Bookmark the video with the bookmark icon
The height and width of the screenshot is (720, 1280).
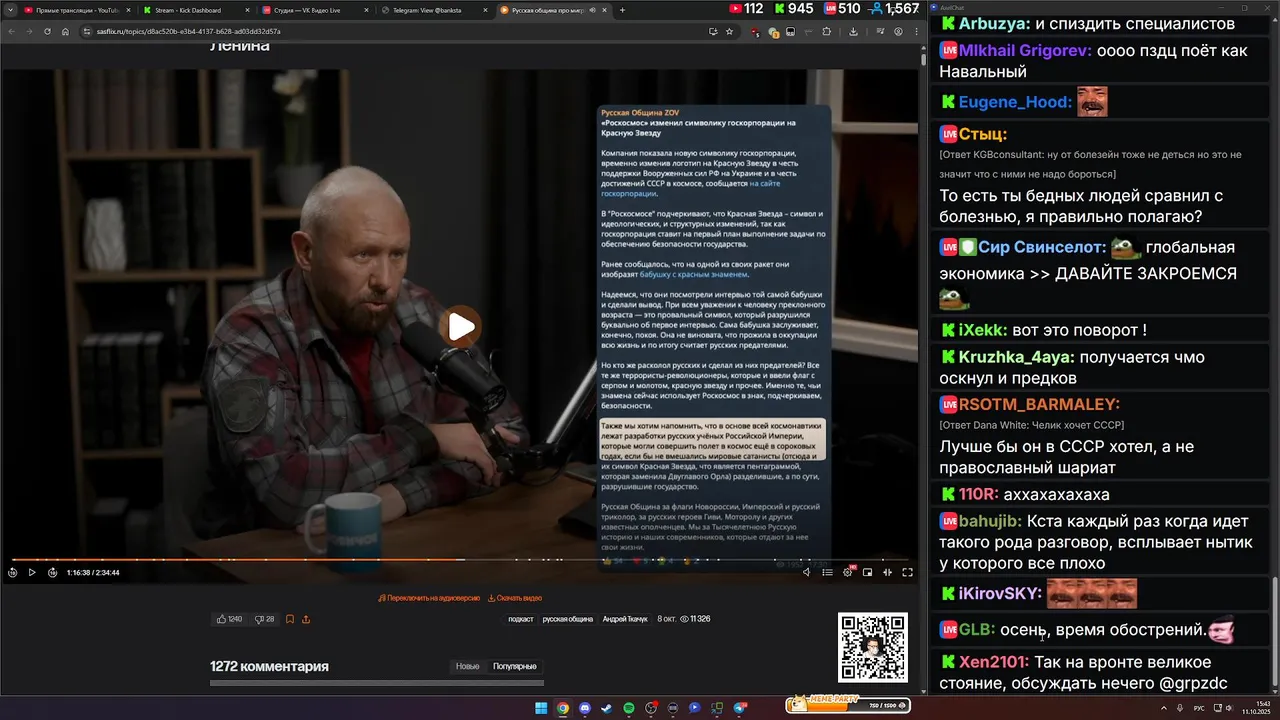(x=290, y=619)
